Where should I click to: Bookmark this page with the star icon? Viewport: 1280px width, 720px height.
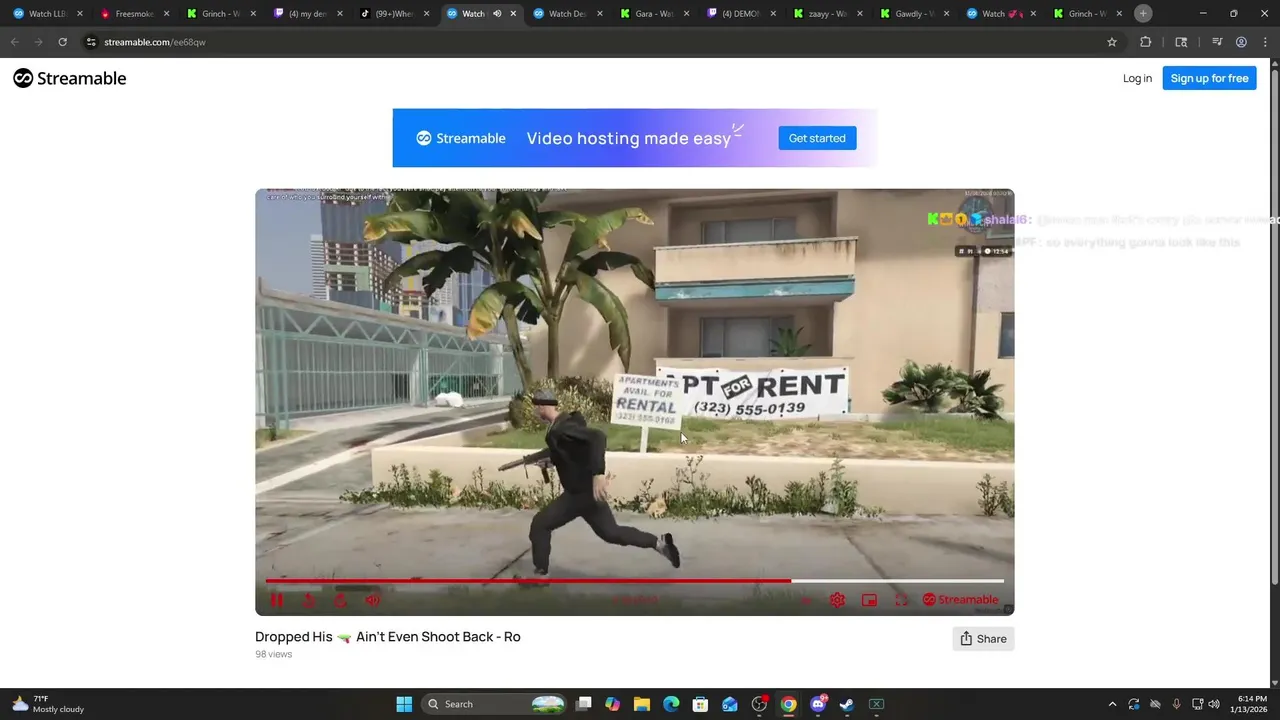tap(1111, 42)
